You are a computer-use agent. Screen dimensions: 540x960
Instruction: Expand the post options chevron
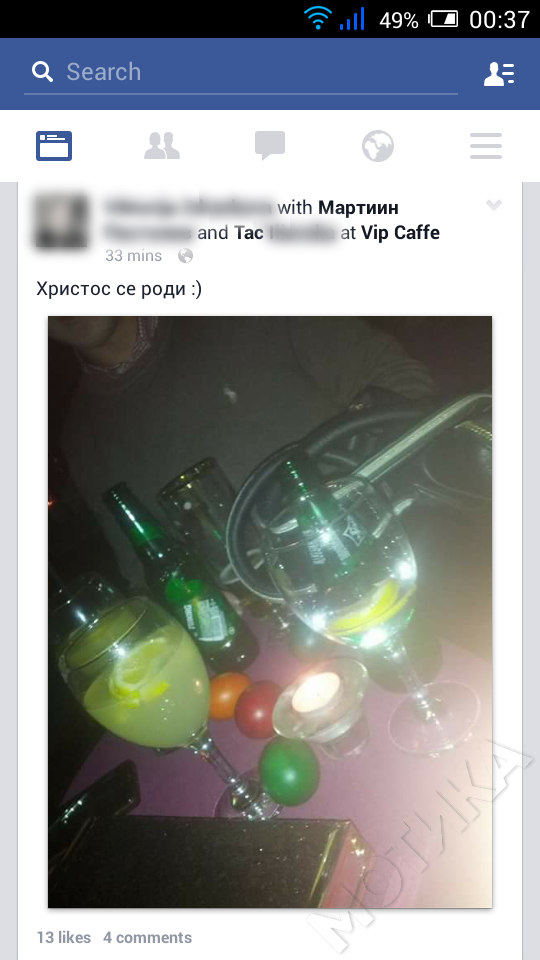(494, 205)
